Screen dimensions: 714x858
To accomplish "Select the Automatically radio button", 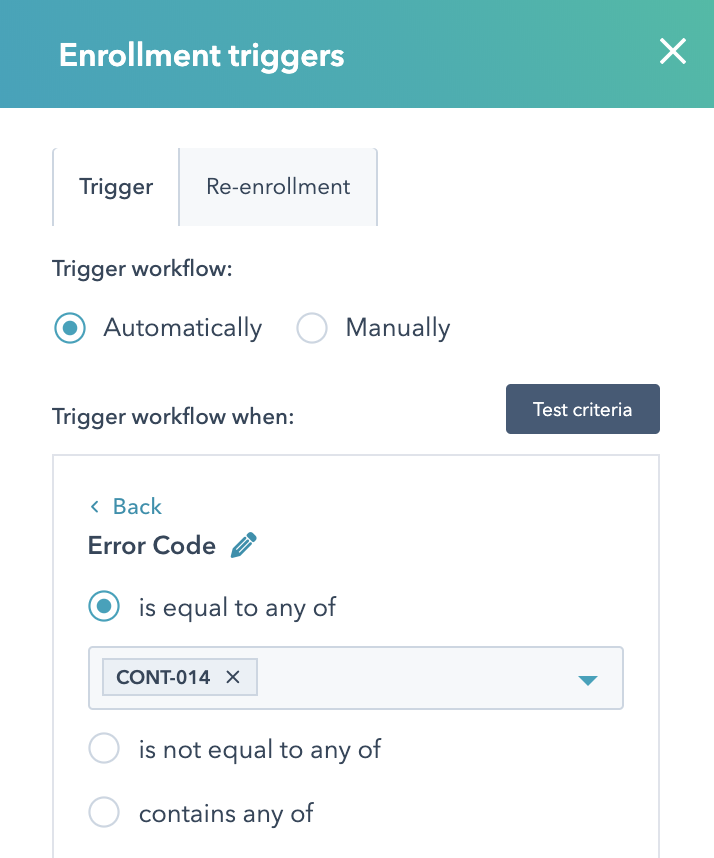I will coord(70,328).
